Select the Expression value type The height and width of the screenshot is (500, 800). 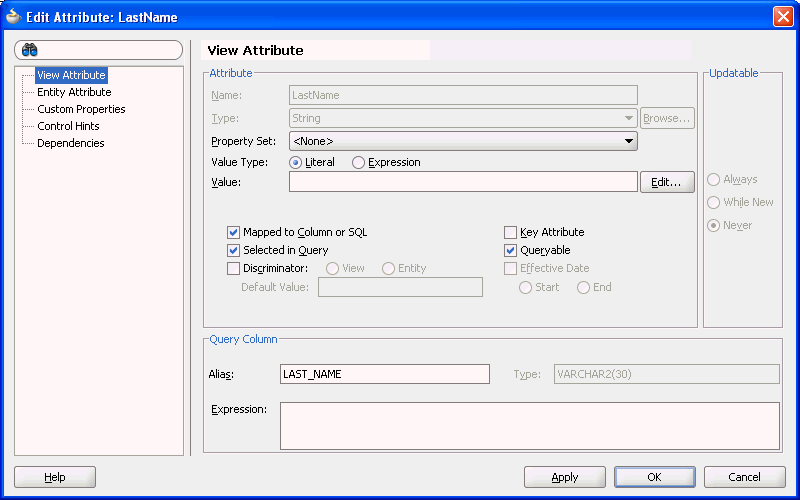pyautogui.click(x=358, y=162)
